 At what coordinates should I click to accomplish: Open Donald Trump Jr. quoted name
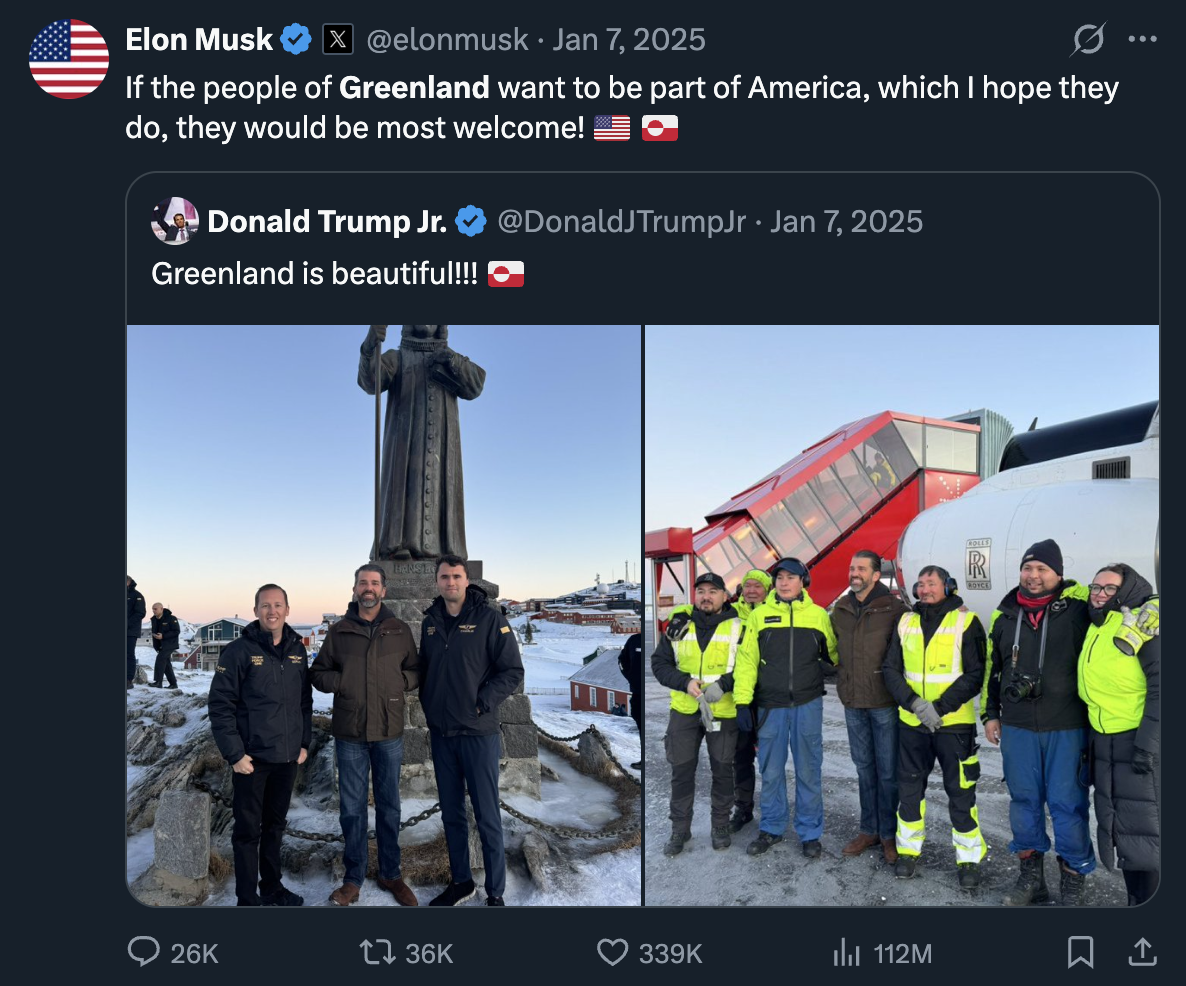pos(326,221)
